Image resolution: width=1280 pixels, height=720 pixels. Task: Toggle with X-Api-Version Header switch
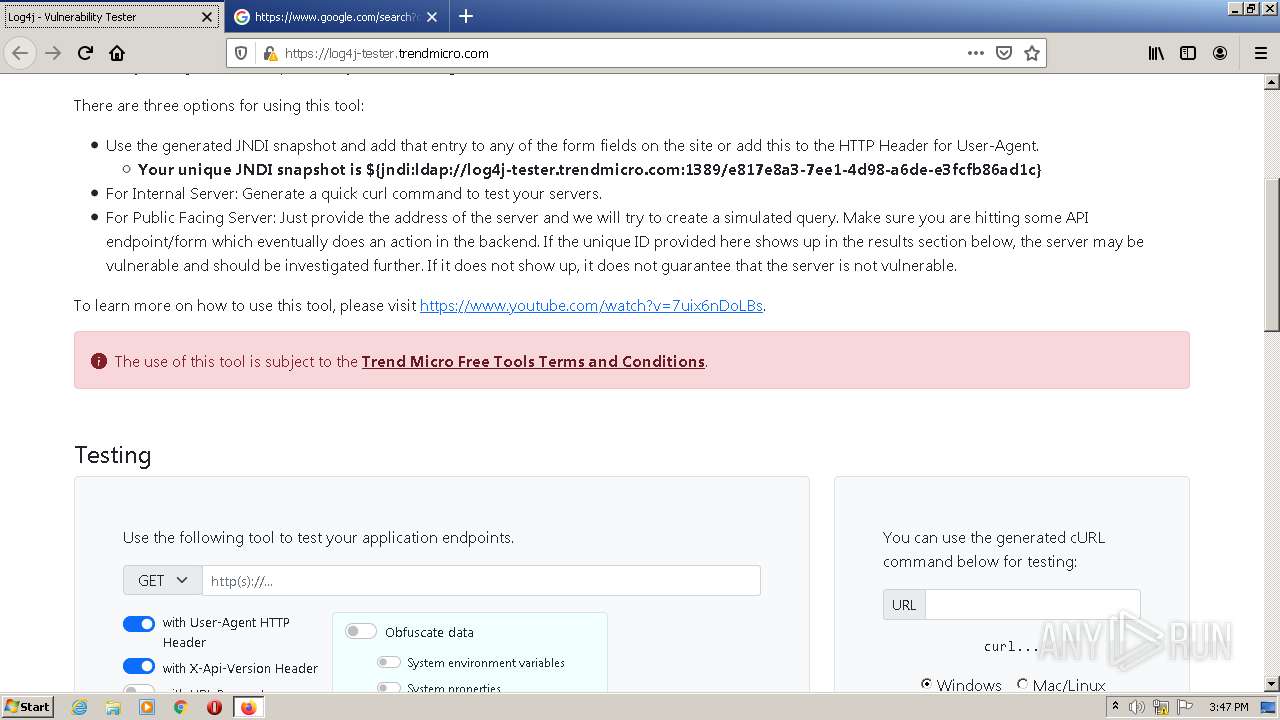pyautogui.click(x=139, y=666)
